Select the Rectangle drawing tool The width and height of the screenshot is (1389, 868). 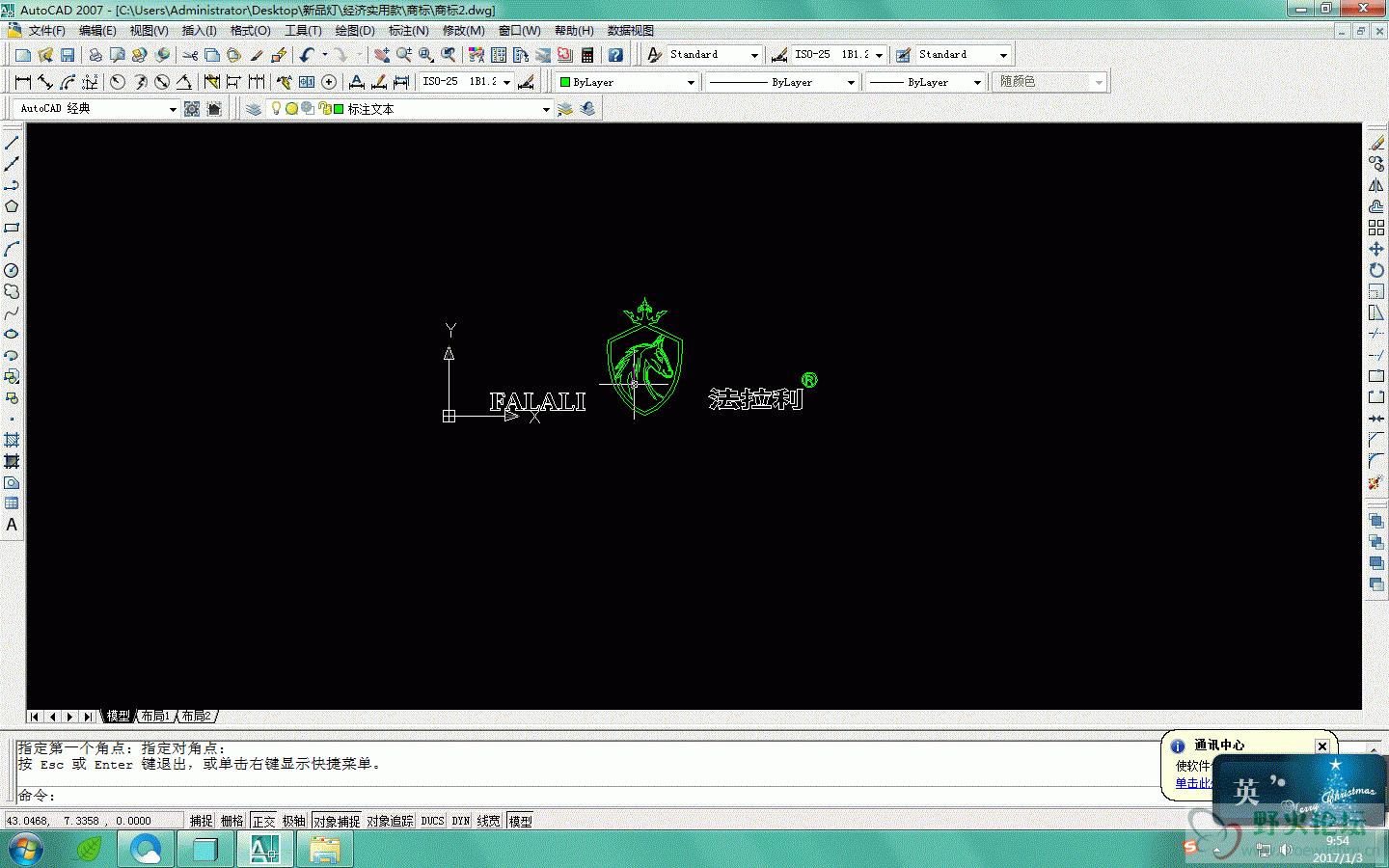12,228
